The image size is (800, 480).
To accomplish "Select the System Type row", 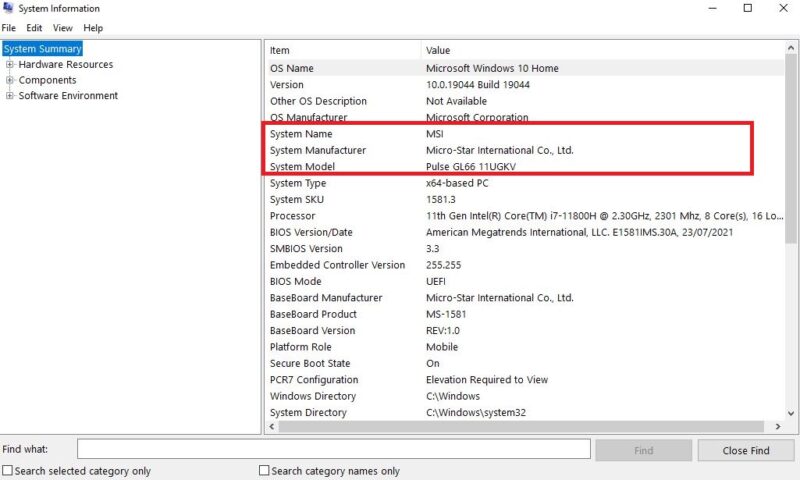I will [526, 183].
